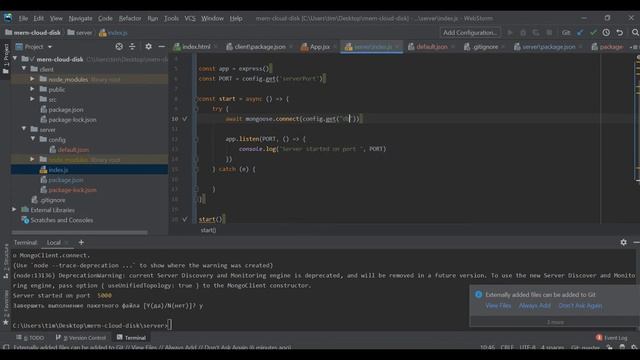
Task: Click View Files link in notification
Action: [x=498, y=306]
